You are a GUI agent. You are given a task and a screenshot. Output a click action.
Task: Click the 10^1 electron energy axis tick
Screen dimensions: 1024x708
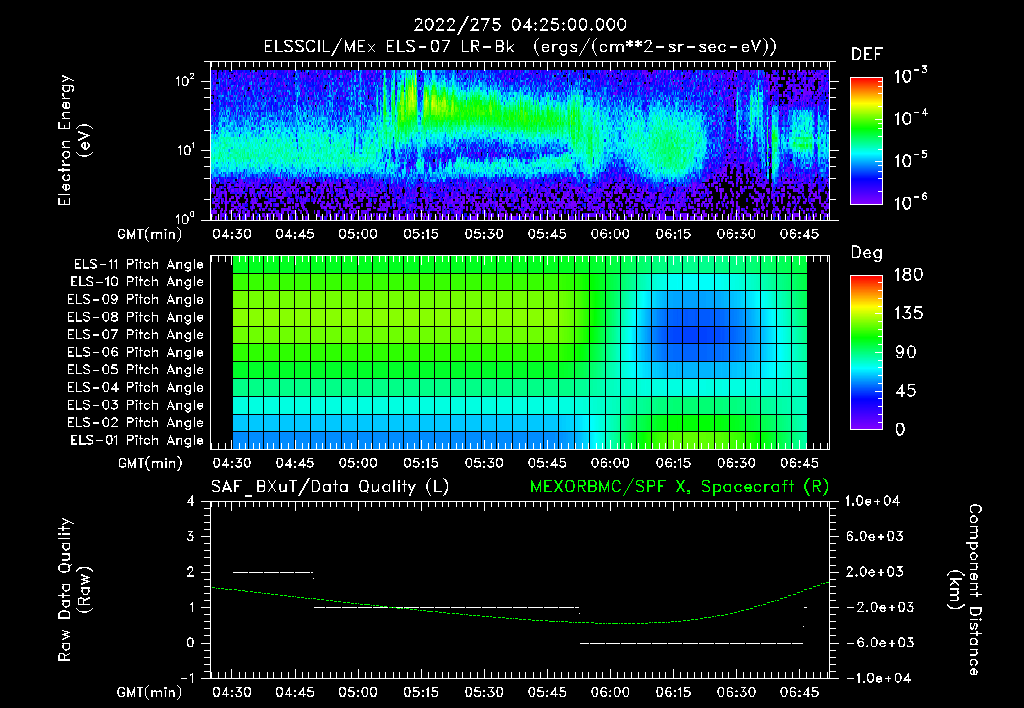pos(185,150)
